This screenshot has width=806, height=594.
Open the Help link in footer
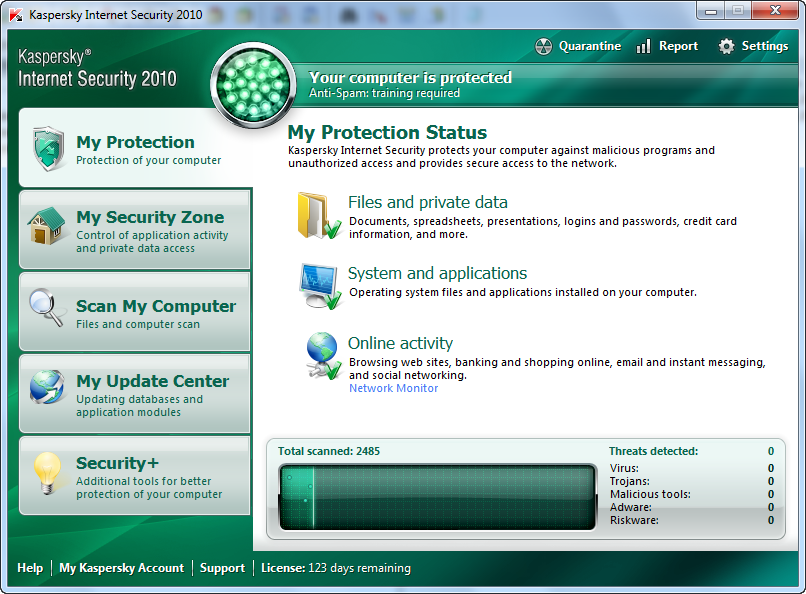pyautogui.click(x=30, y=568)
